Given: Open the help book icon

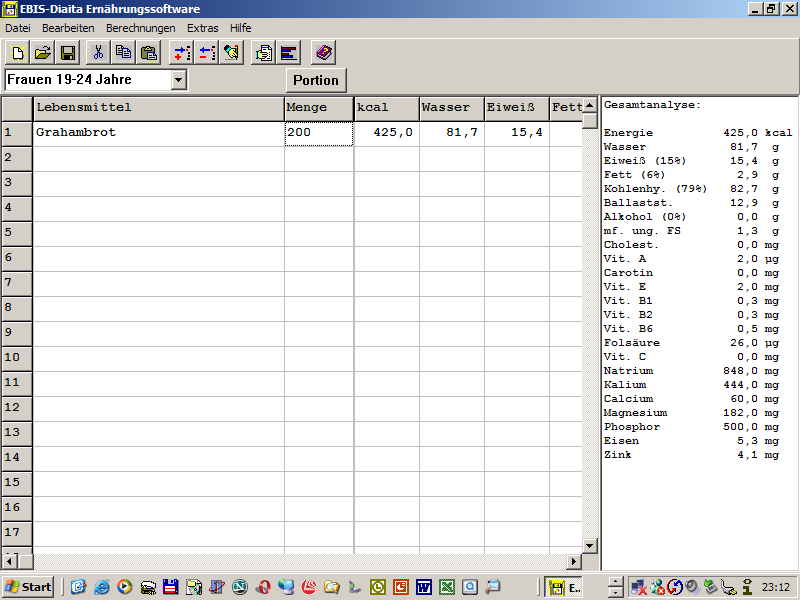Looking at the screenshot, I should 322,53.
